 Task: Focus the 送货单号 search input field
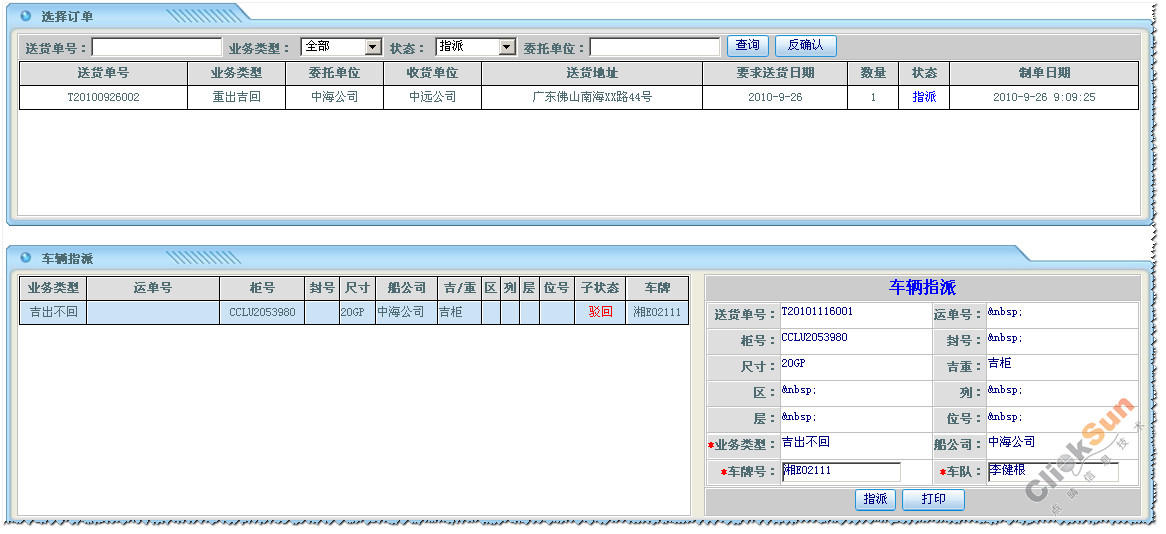[x=157, y=47]
